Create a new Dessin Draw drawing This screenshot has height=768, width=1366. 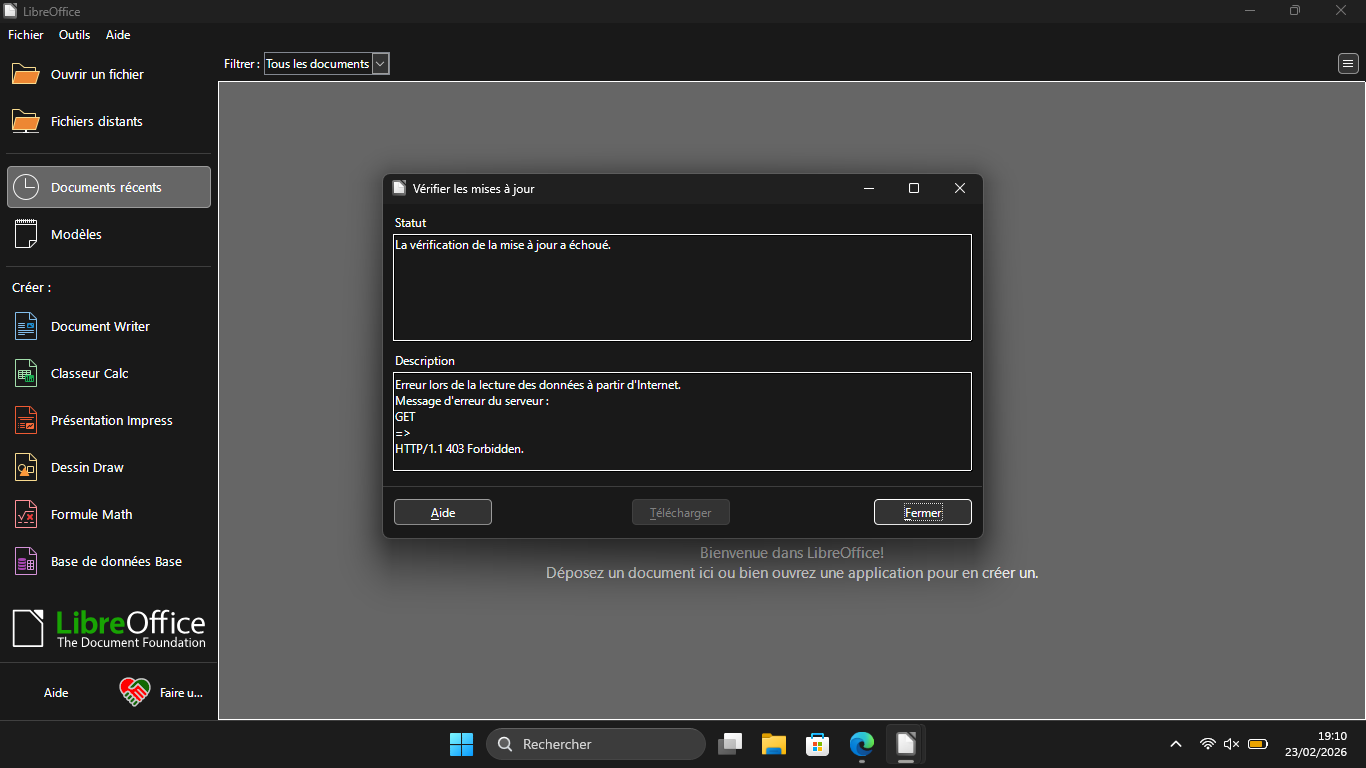coord(87,467)
